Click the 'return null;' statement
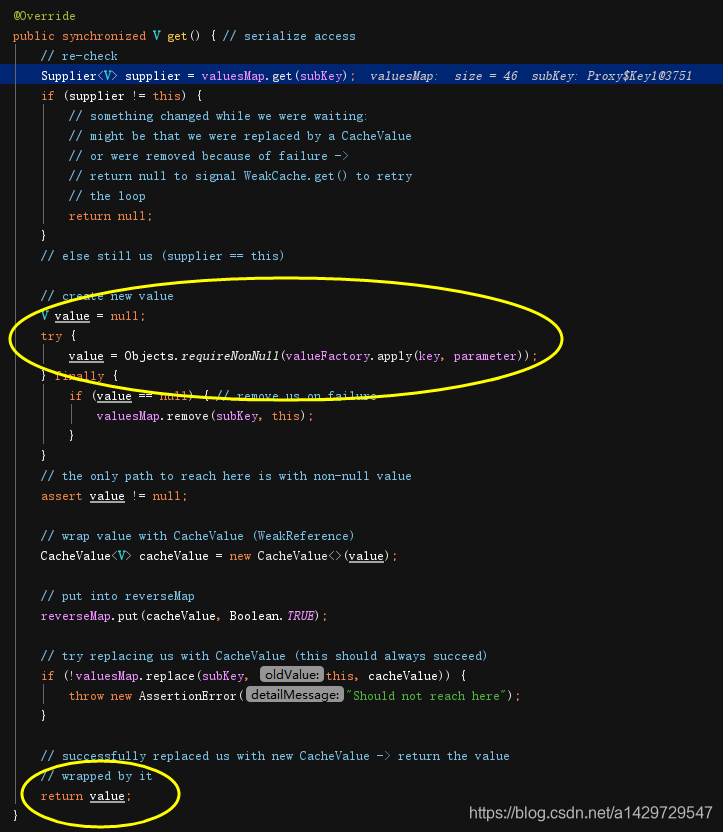Screen dimensions: 723x832 click(x=110, y=216)
